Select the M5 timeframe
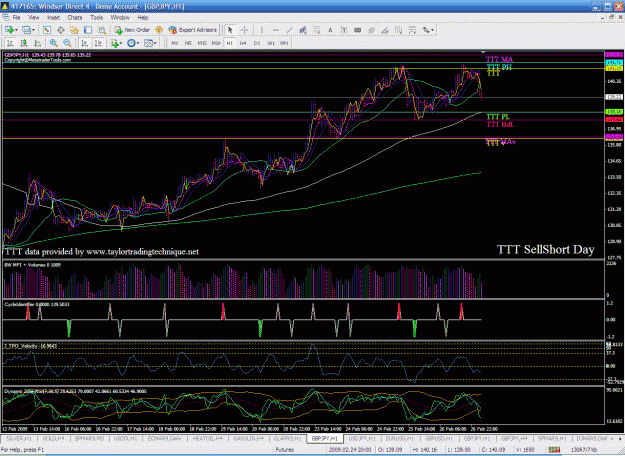Screen dimensions: 625x456 point(188,43)
